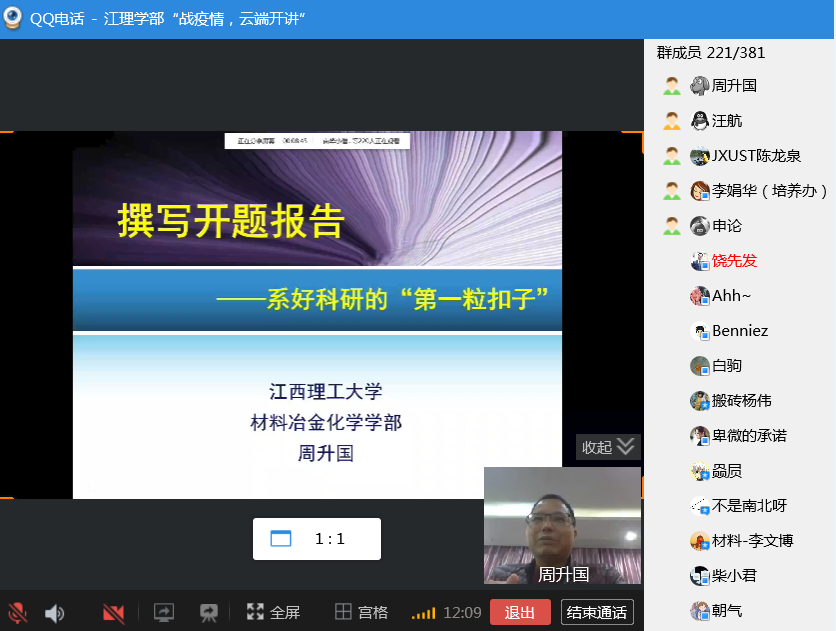
Task: Select the 1:1 display ratio option
Action: coord(316,539)
